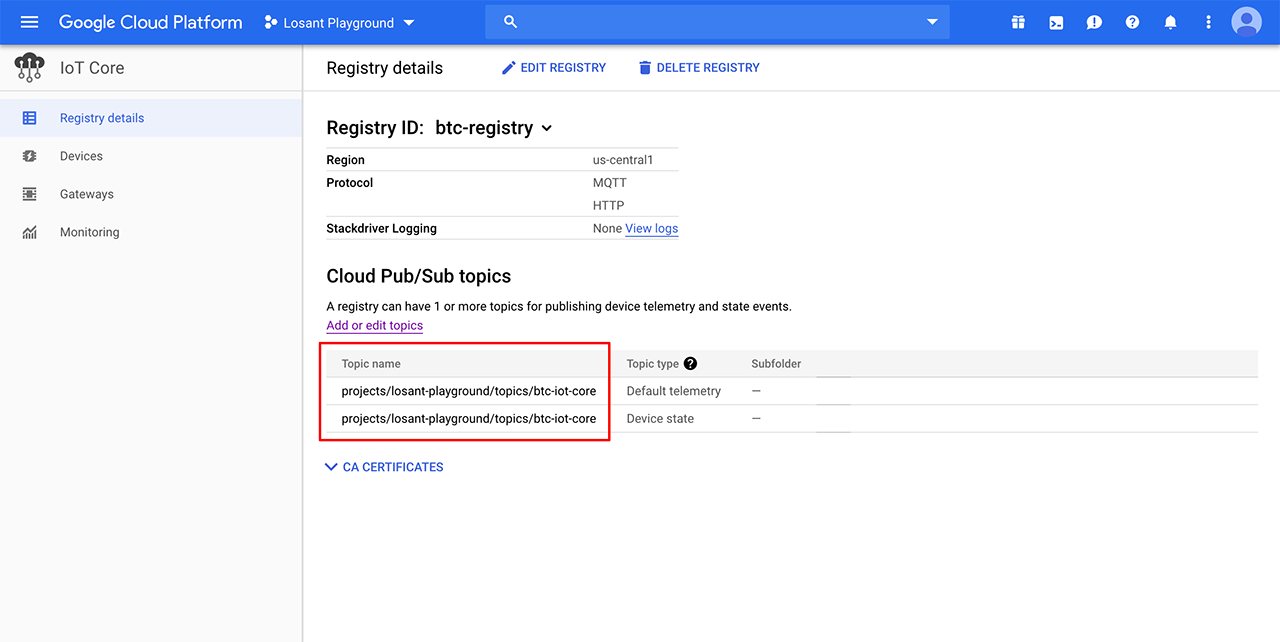
Task: Click DELETE REGISTRY
Action: [x=698, y=67]
